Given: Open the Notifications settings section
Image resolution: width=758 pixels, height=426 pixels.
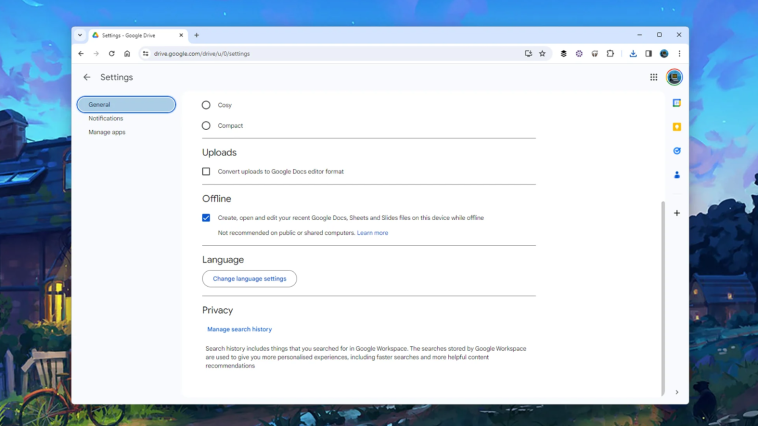Looking at the screenshot, I should click(x=106, y=118).
